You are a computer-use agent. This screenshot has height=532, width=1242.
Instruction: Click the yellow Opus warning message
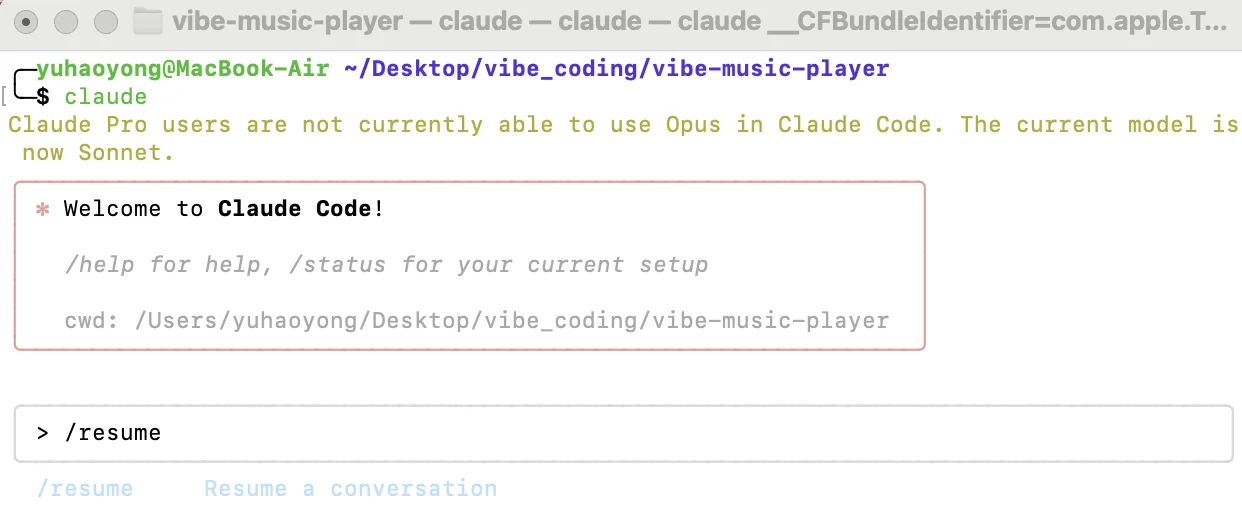623,125
